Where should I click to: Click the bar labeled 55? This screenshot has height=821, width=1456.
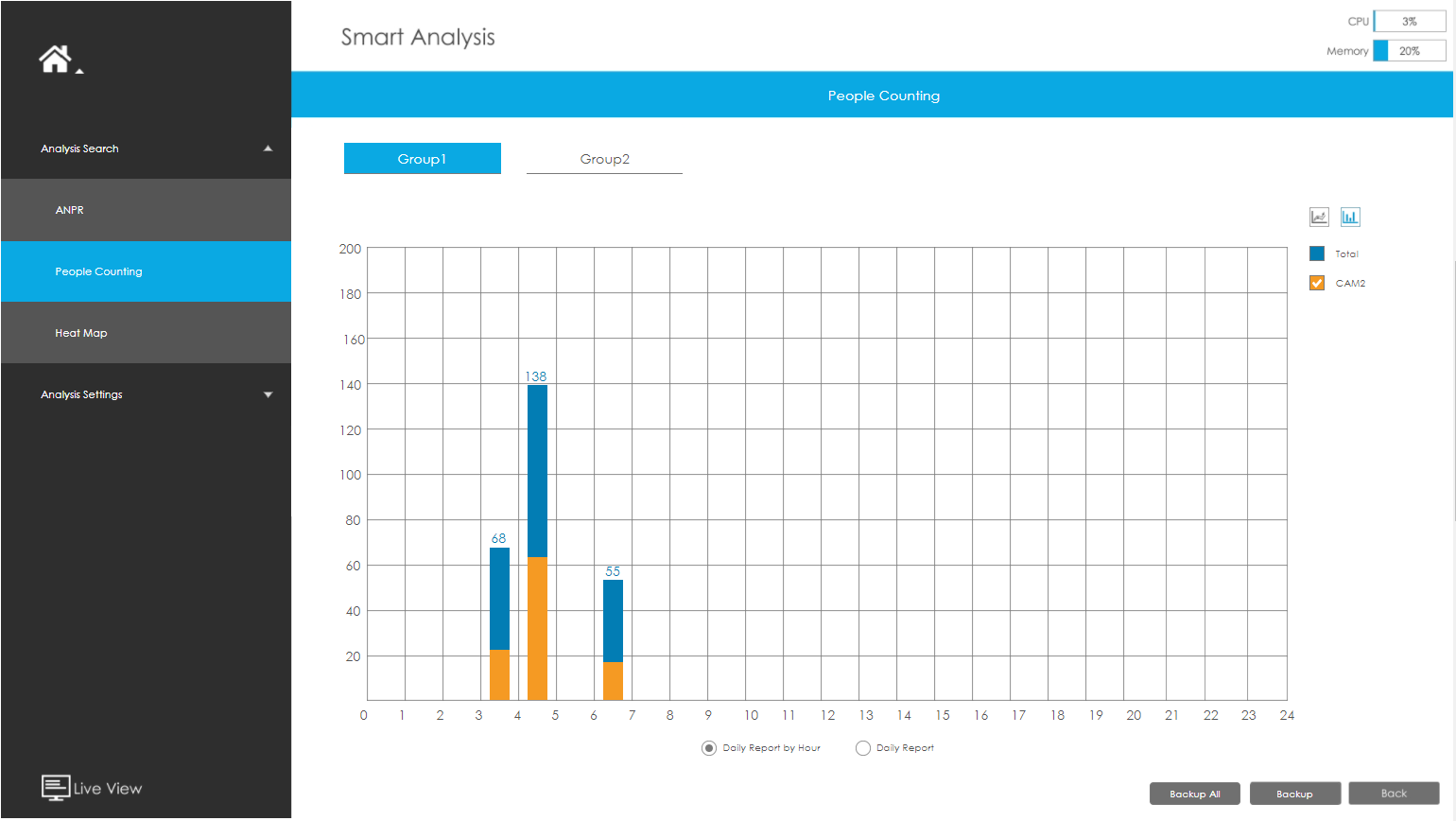pos(613,639)
